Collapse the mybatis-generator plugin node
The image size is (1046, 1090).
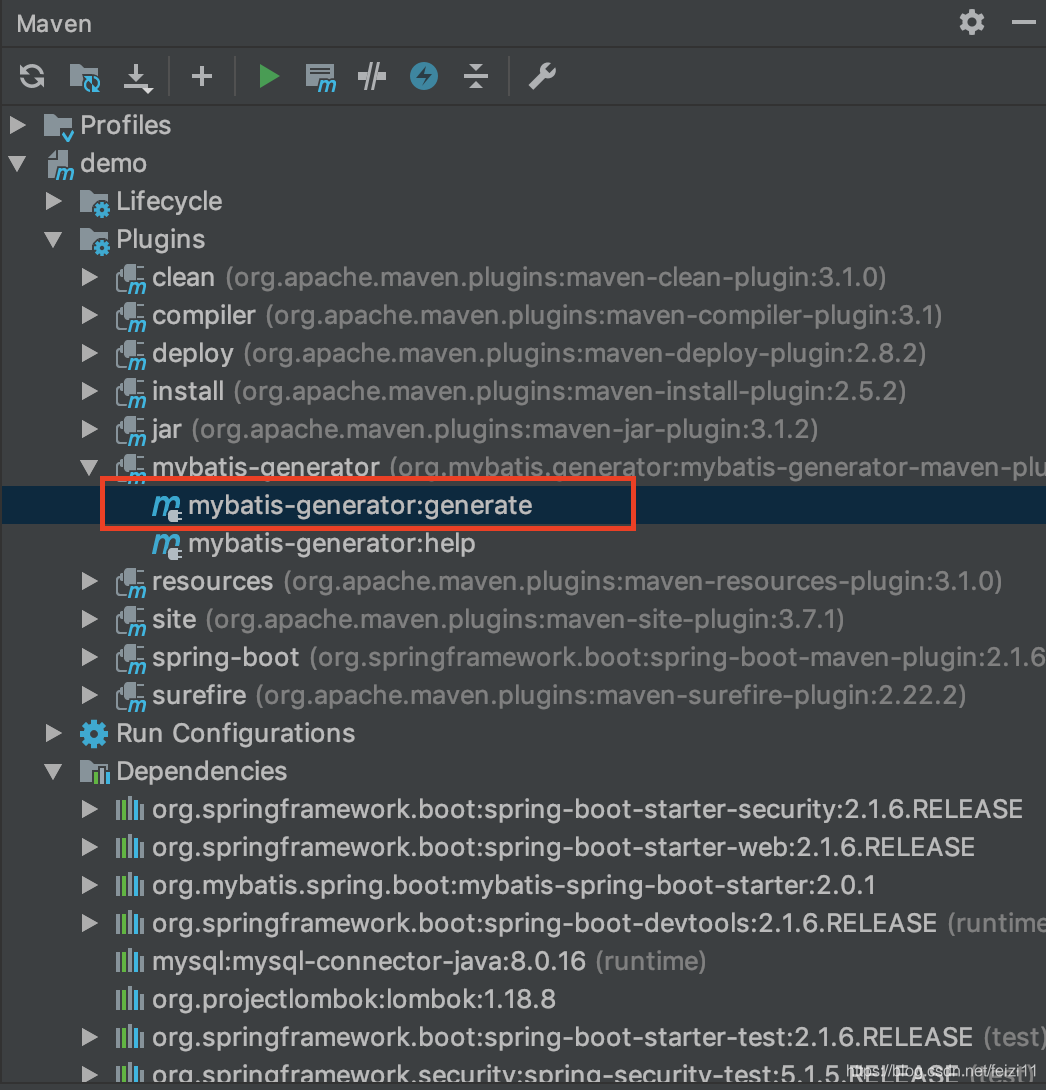[x=90, y=467]
